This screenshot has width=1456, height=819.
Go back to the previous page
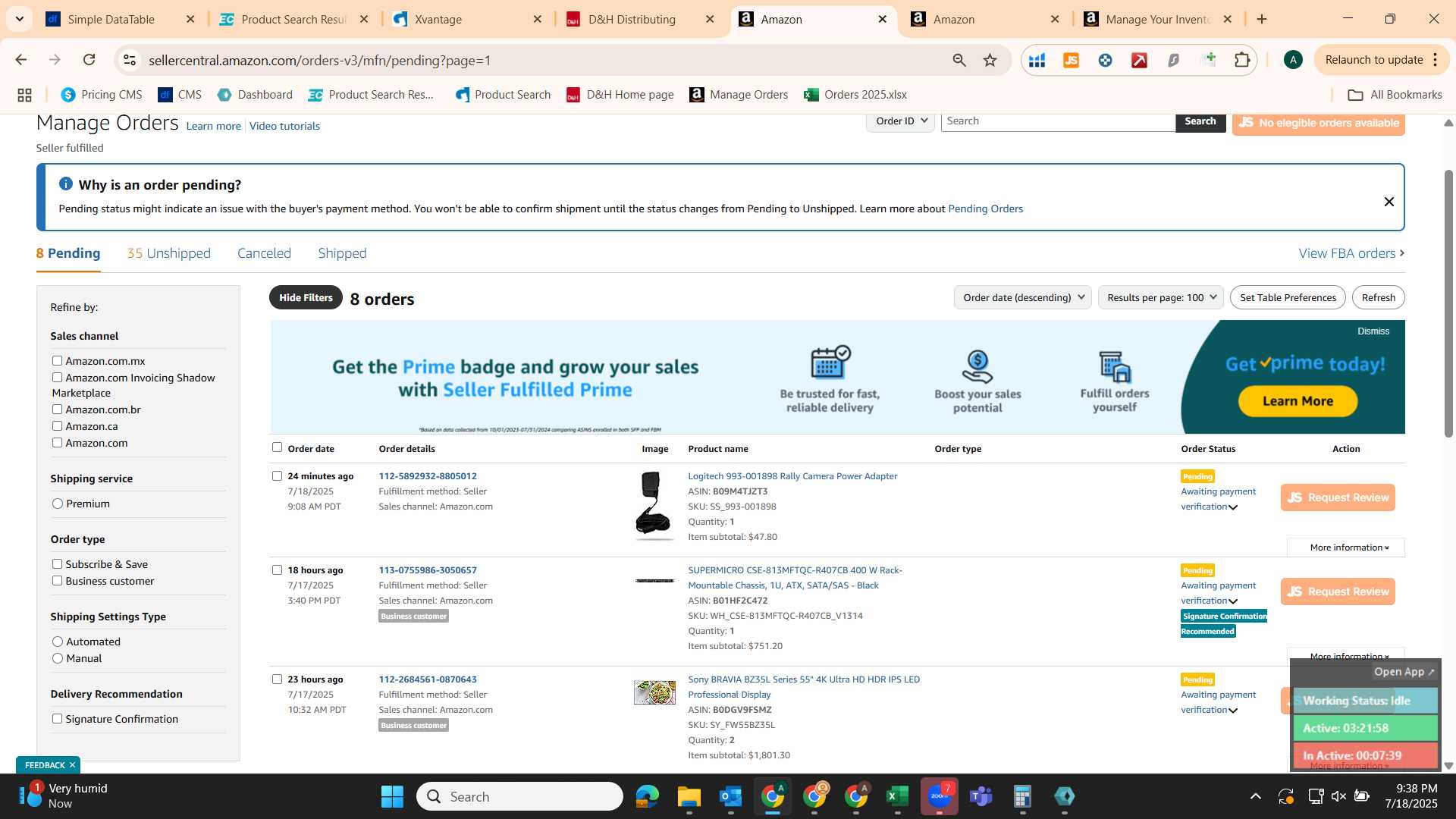tap(21, 60)
